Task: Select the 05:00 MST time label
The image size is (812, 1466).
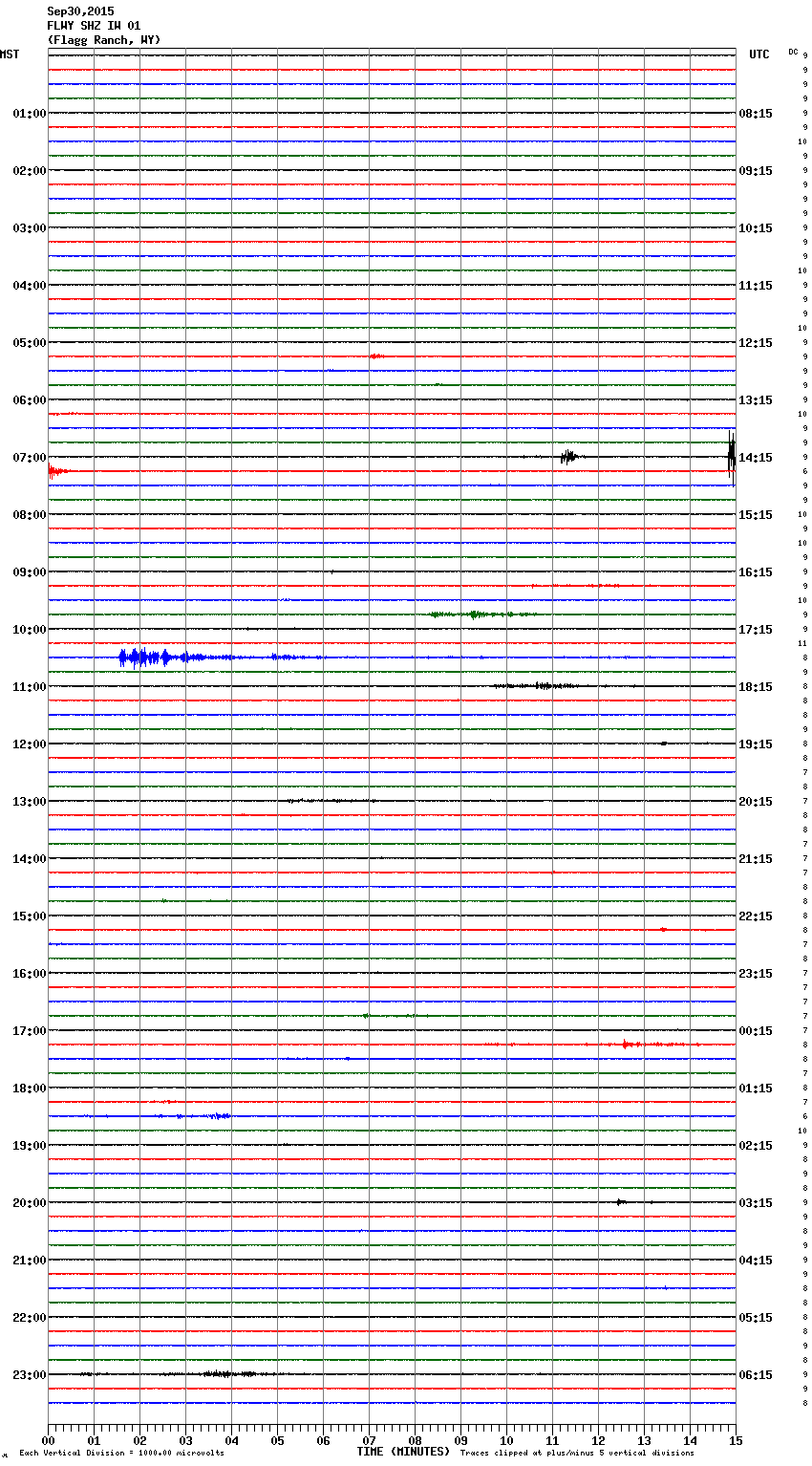Action: [30, 343]
